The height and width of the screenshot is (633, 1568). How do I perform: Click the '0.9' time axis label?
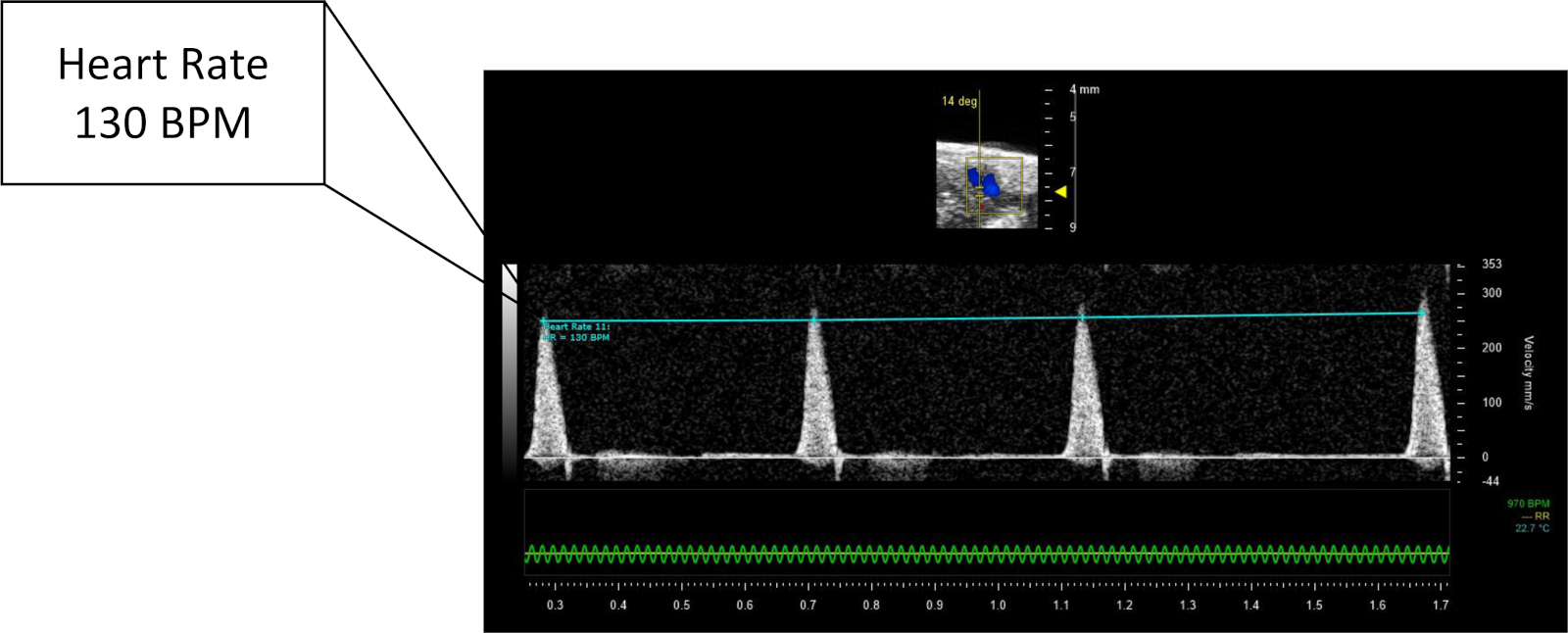click(x=935, y=606)
